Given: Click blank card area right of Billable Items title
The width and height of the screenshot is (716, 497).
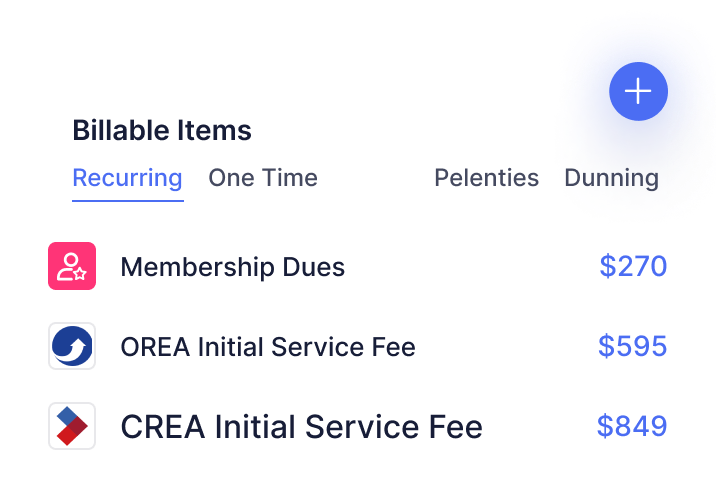Looking at the screenshot, I should click(420, 130).
